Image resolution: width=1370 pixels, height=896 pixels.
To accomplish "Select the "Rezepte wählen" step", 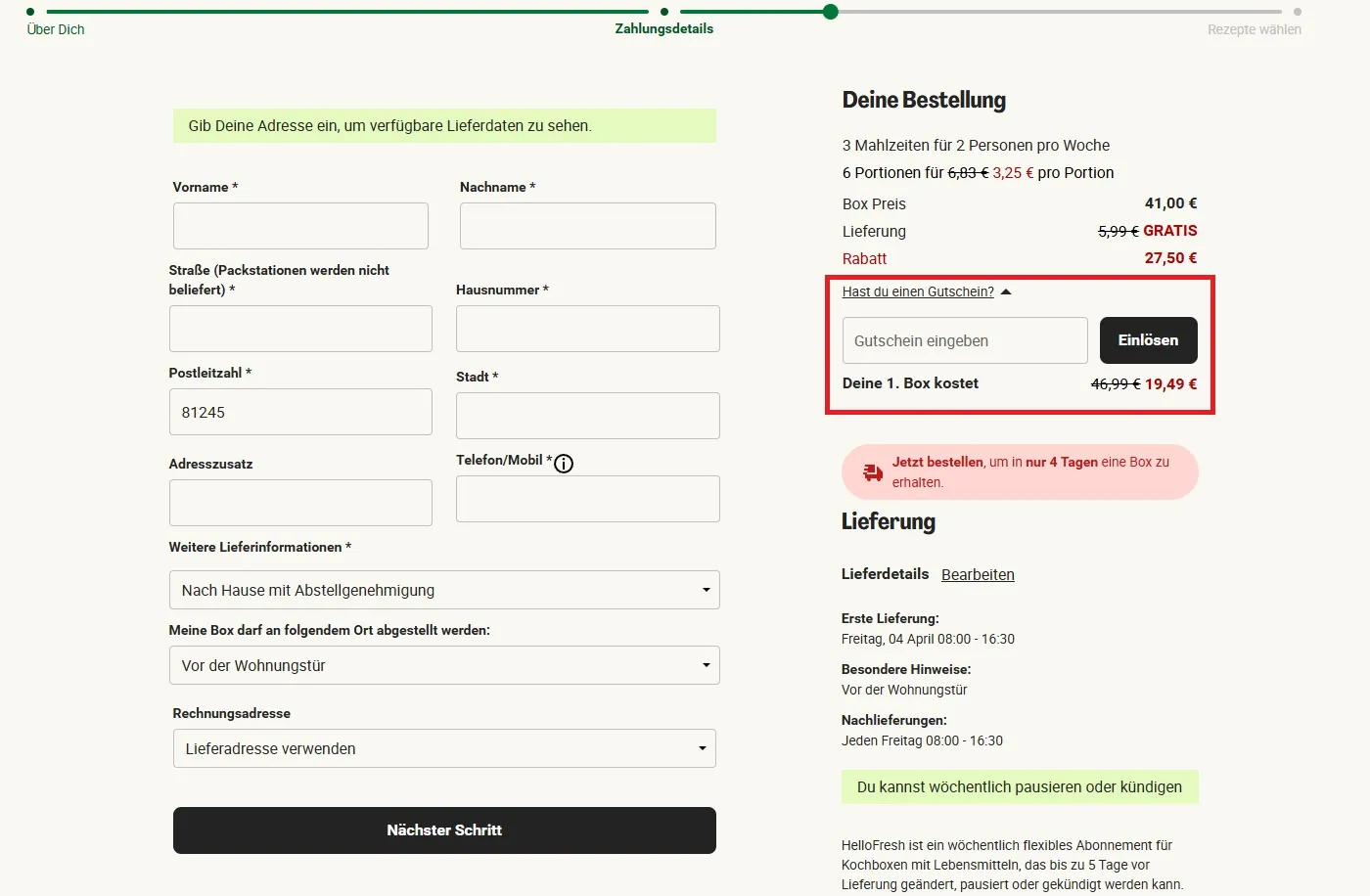I will [x=1254, y=29].
